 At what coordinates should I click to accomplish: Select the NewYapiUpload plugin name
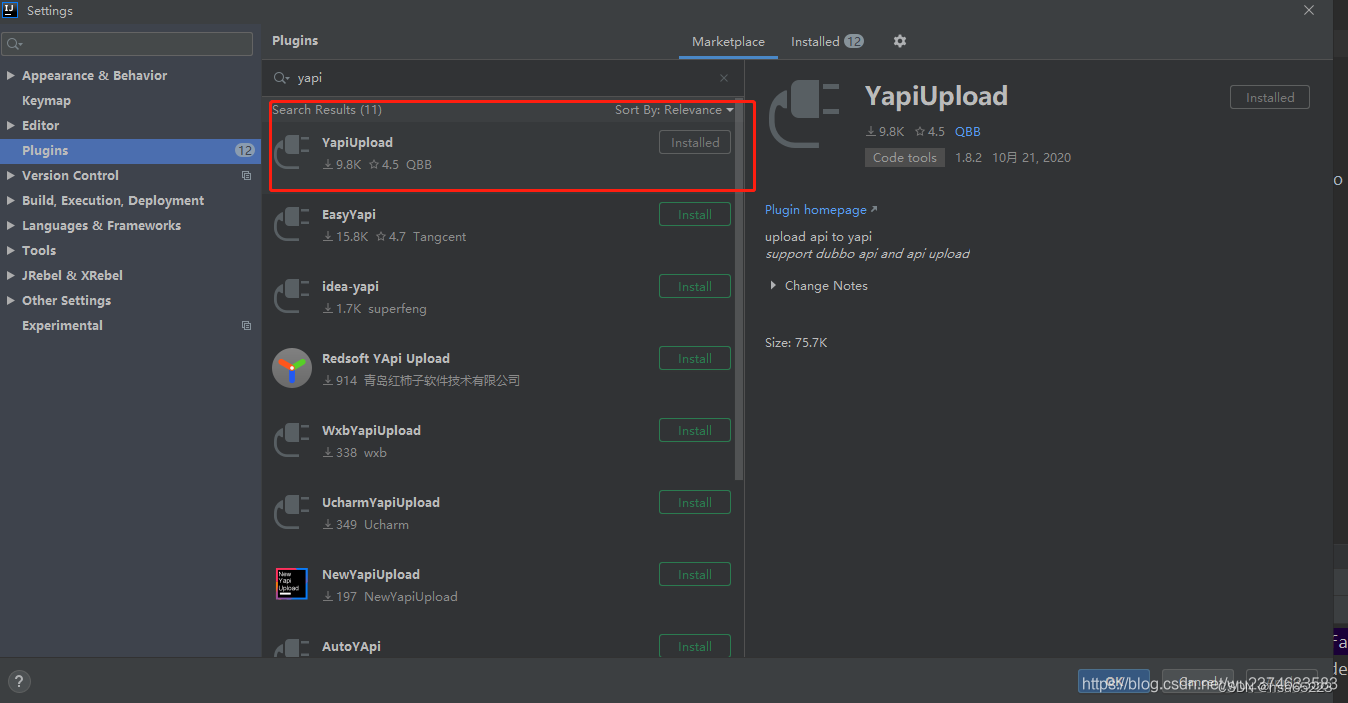371,575
